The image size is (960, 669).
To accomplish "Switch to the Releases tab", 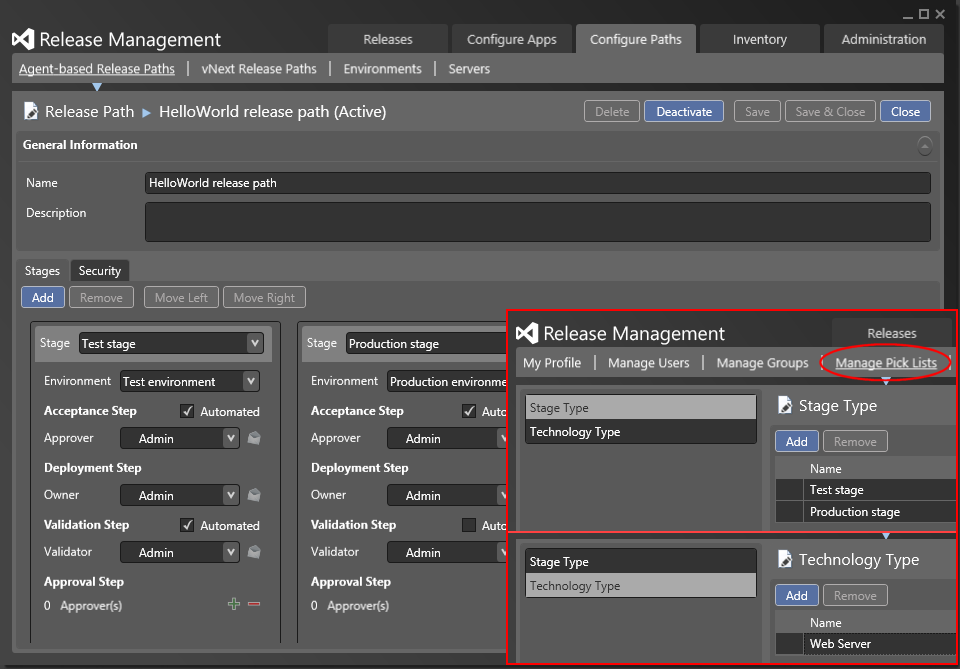I will click(388, 39).
